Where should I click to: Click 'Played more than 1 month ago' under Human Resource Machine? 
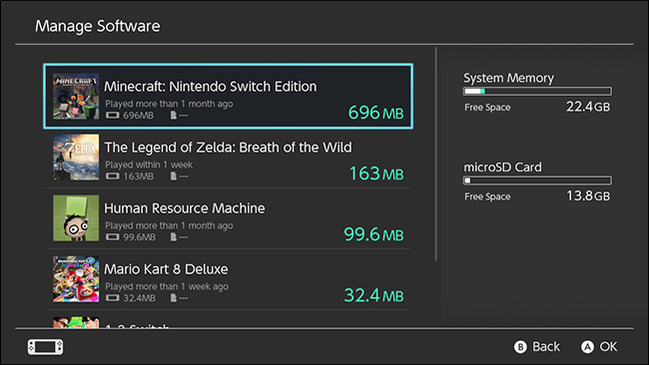(169, 226)
